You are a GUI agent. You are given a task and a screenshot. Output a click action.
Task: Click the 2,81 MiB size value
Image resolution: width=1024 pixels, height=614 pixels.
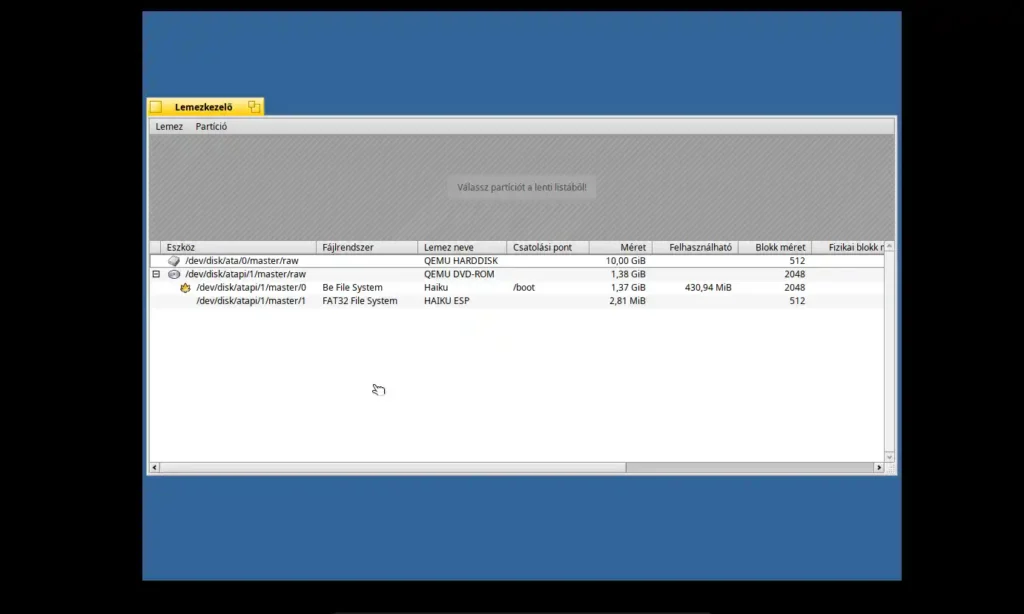click(627, 301)
